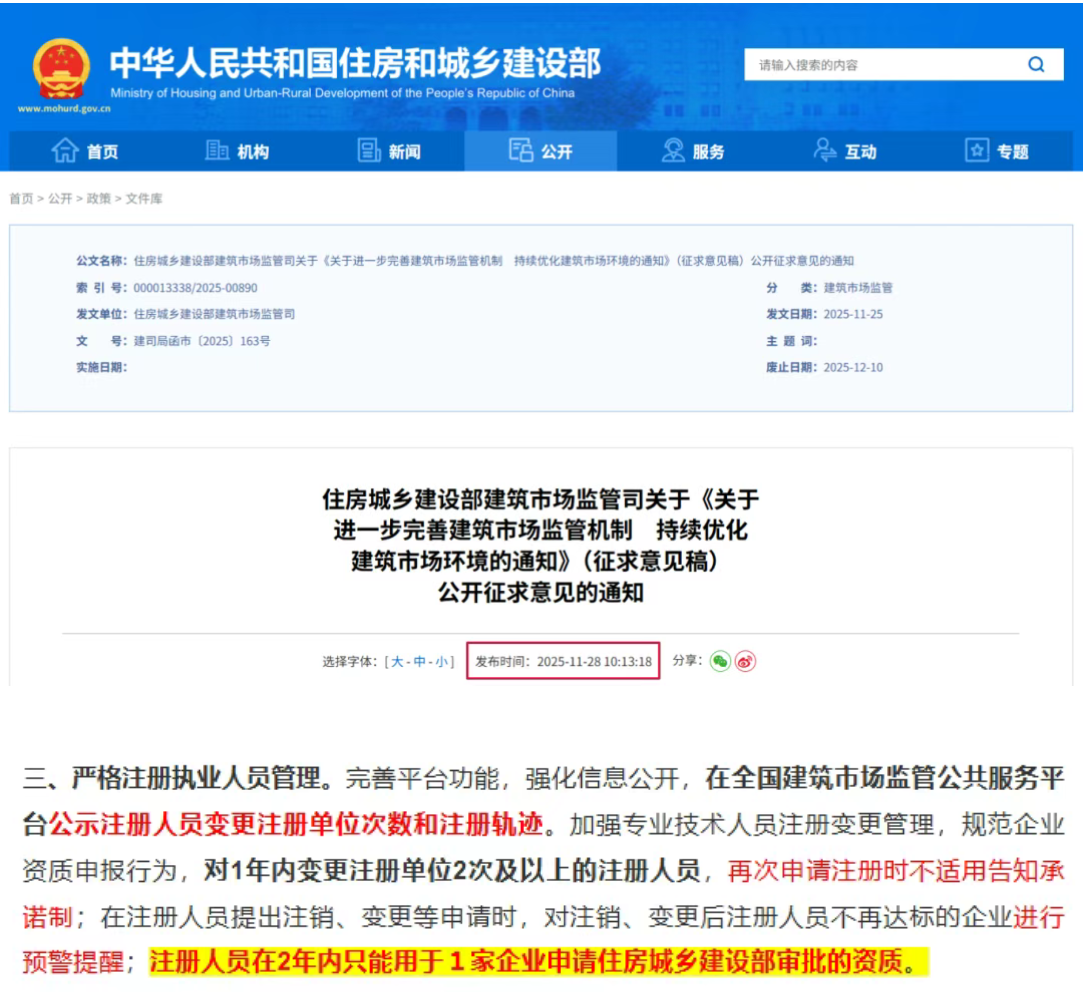Click the star icon beside 专题
The image size is (1092, 992).
click(x=976, y=151)
